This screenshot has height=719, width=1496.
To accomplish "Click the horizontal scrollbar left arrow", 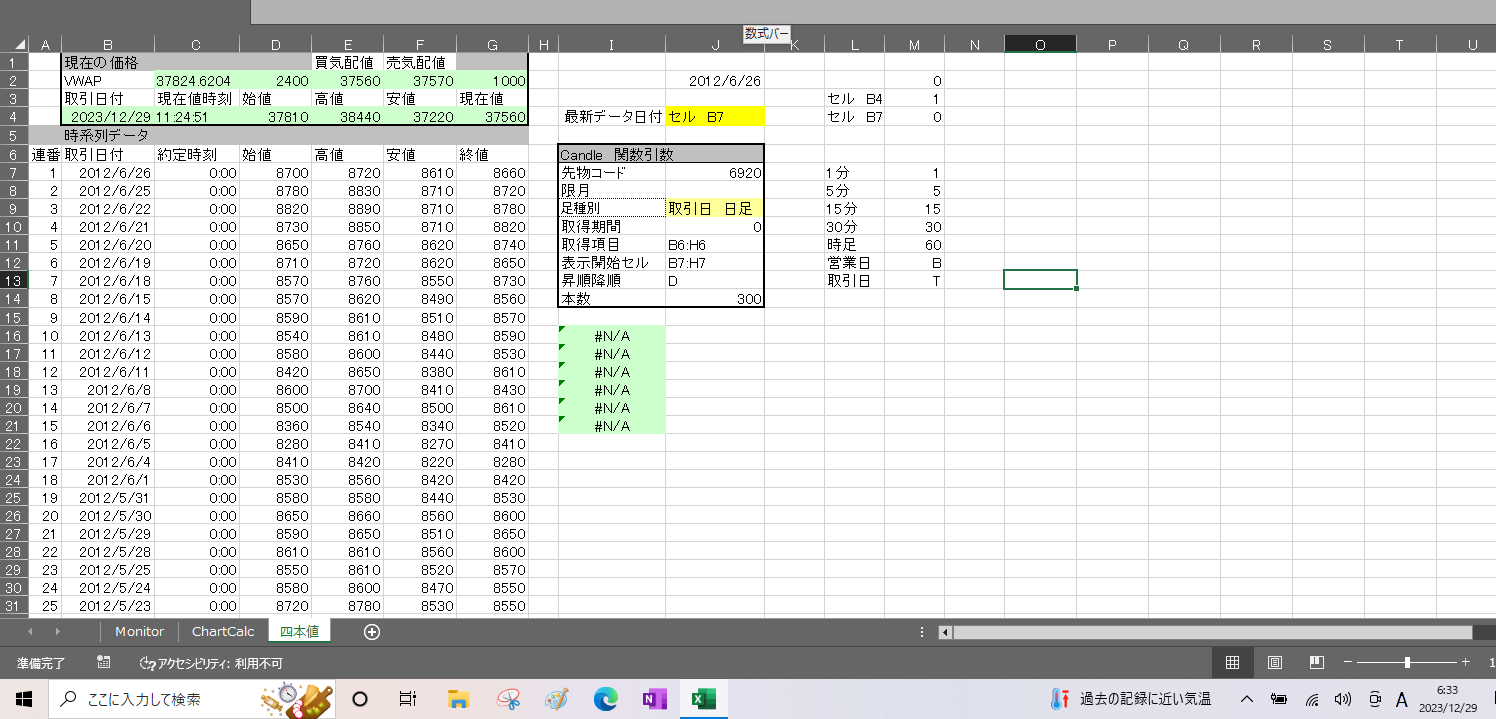I will pos(944,632).
